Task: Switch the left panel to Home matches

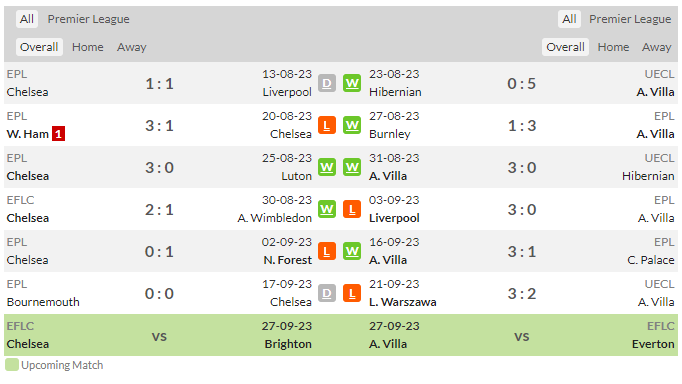Action: 87,47
